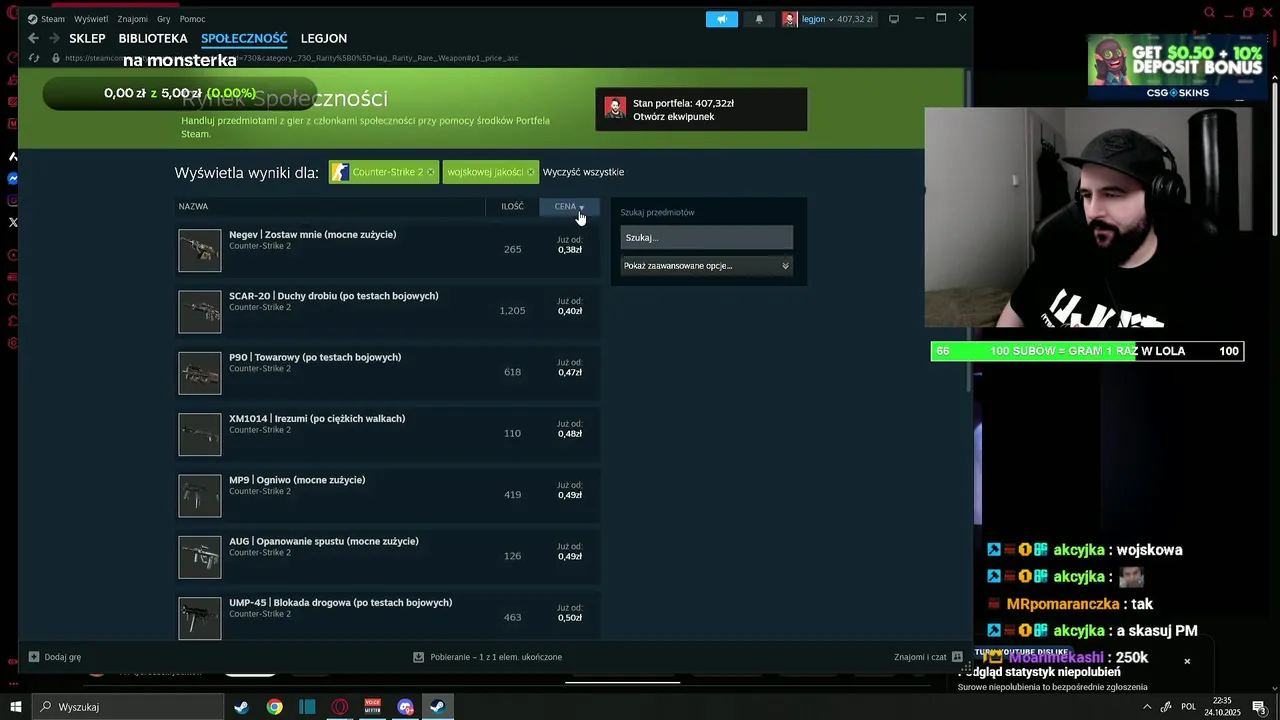Click the UMP-45 Blokada drogowa thumbnail
The width and height of the screenshot is (1280, 720).
pos(200,618)
